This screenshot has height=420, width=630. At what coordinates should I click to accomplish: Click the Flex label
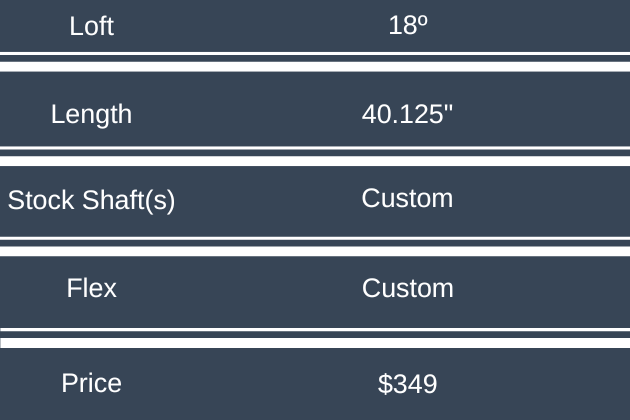(x=91, y=289)
